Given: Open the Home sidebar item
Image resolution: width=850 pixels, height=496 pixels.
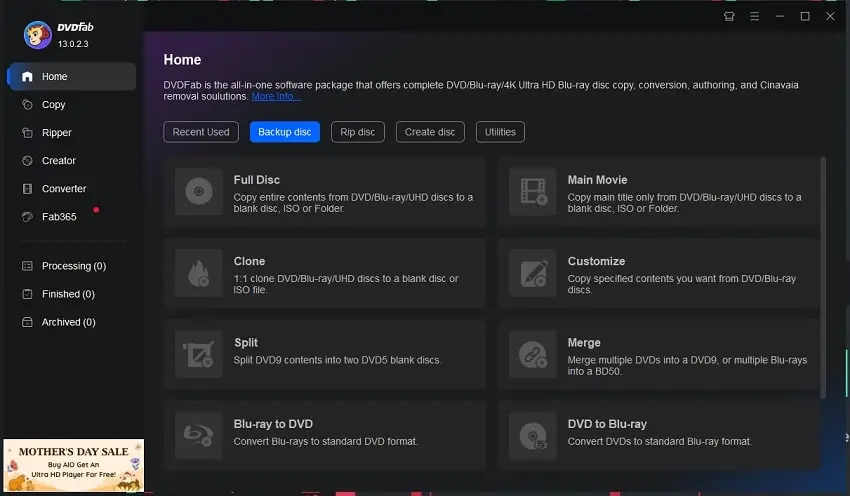Looking at the screenshot, I should pos(72,76).
